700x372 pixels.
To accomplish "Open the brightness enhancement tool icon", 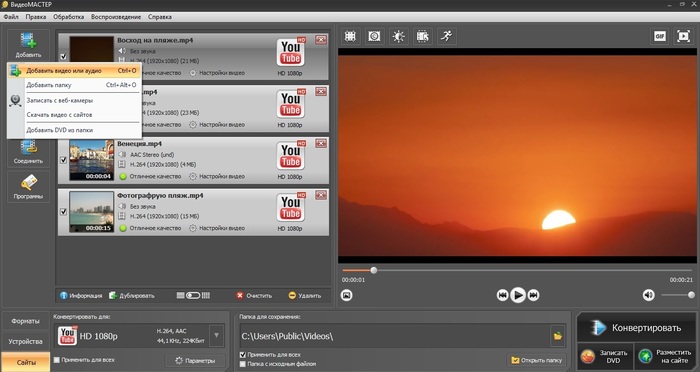I will pos(398,36).
